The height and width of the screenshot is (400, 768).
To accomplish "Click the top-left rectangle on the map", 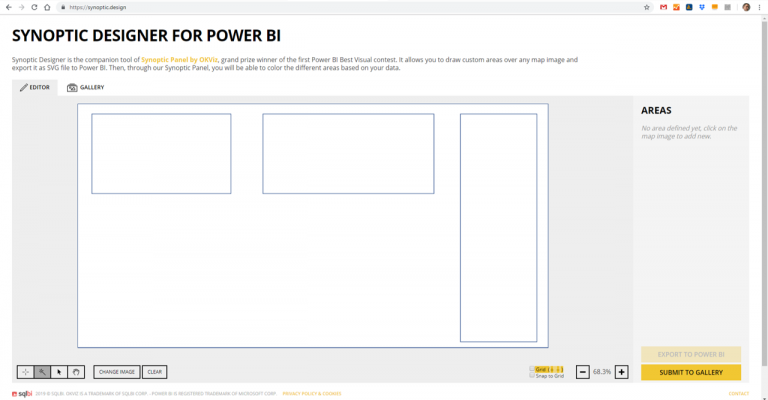I will [x=161, y=154].
